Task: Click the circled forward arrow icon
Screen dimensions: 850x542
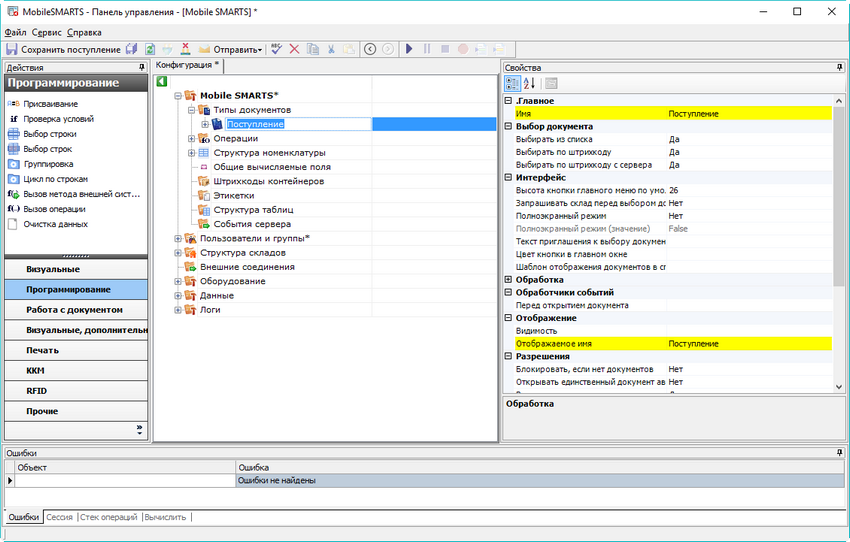Action: pyautogui.click(x=388, y=49)
